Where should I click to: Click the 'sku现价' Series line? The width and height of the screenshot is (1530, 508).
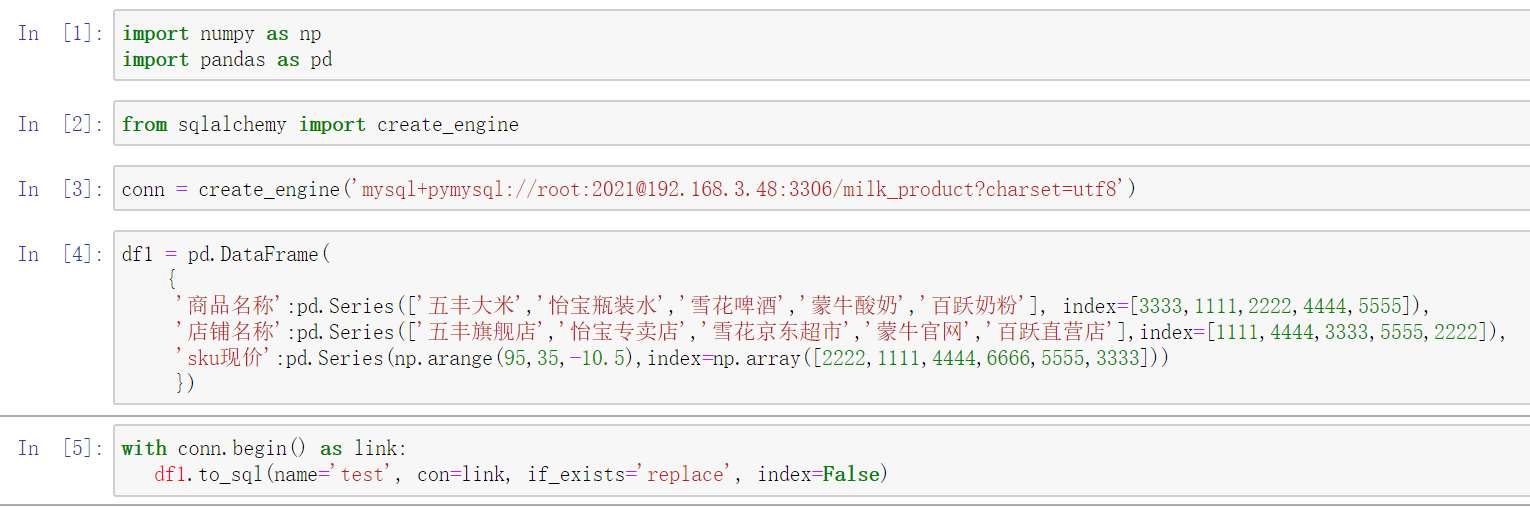(671, 358)
